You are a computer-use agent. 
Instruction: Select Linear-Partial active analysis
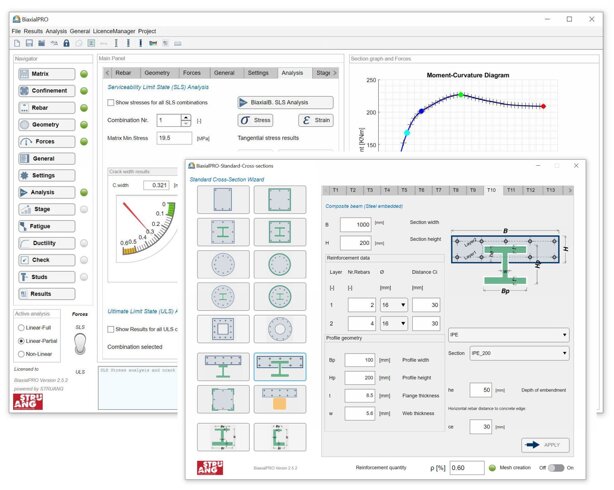click(21, 341)
